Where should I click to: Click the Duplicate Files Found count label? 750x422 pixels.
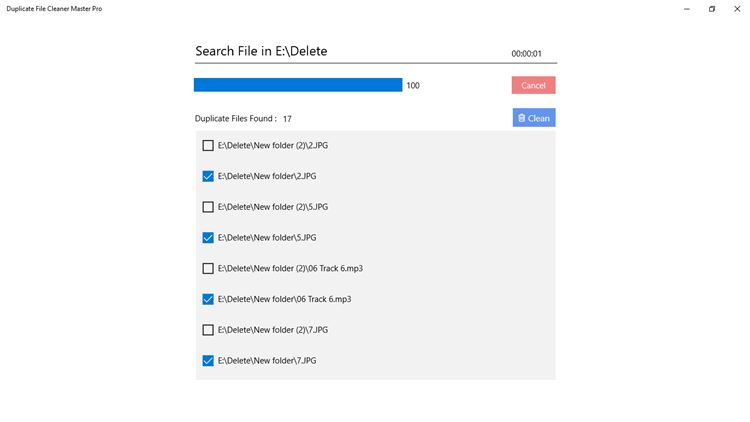click(243, 119)
